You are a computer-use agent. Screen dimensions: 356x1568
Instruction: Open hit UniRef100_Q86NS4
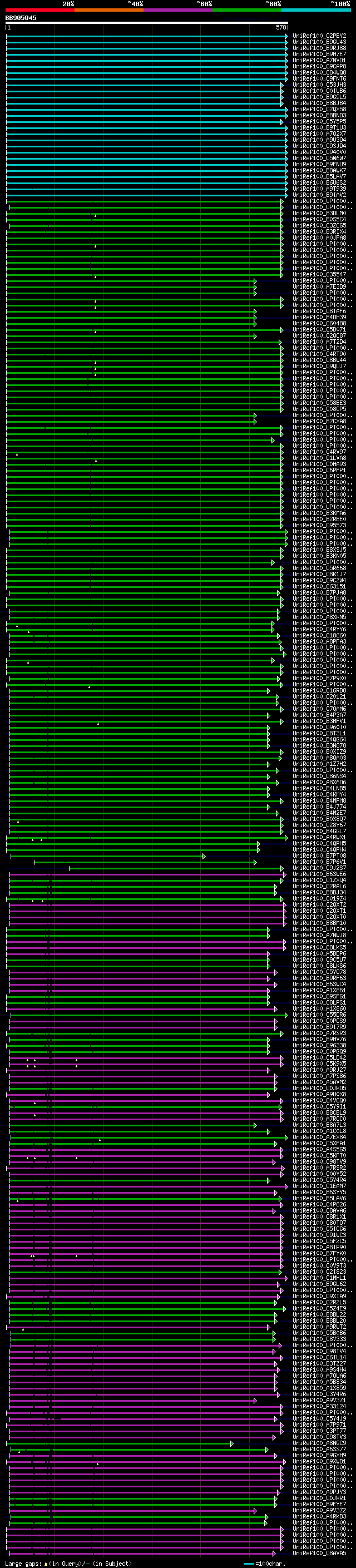point(319,776)
